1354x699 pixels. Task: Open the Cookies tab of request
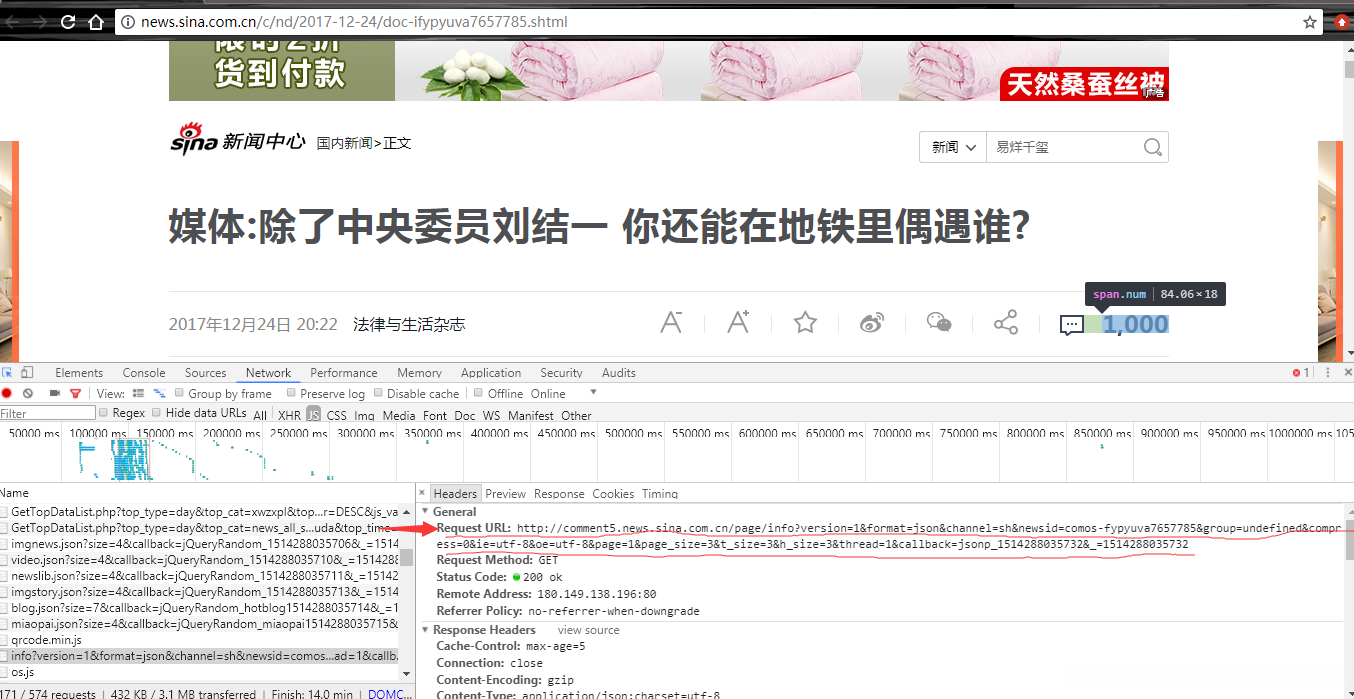613,493
